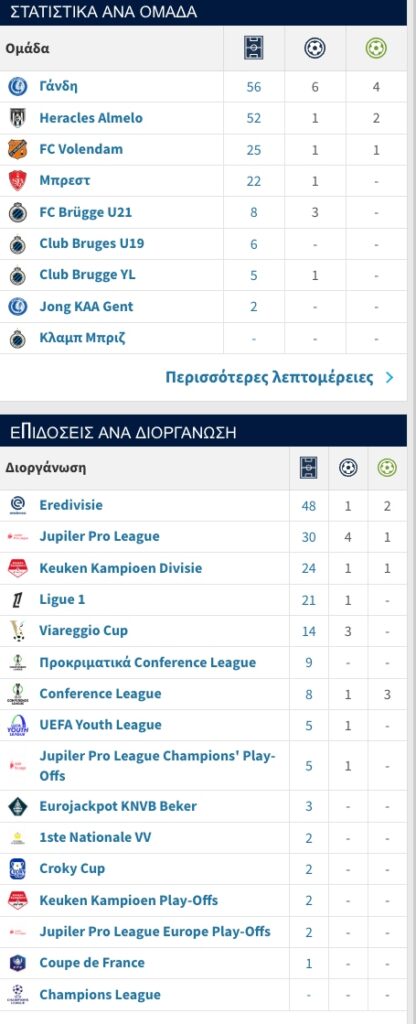Screen dimensions: 416x1024
Task: Click the Eredivisie league logo
Action: click(x=18, y=505)
